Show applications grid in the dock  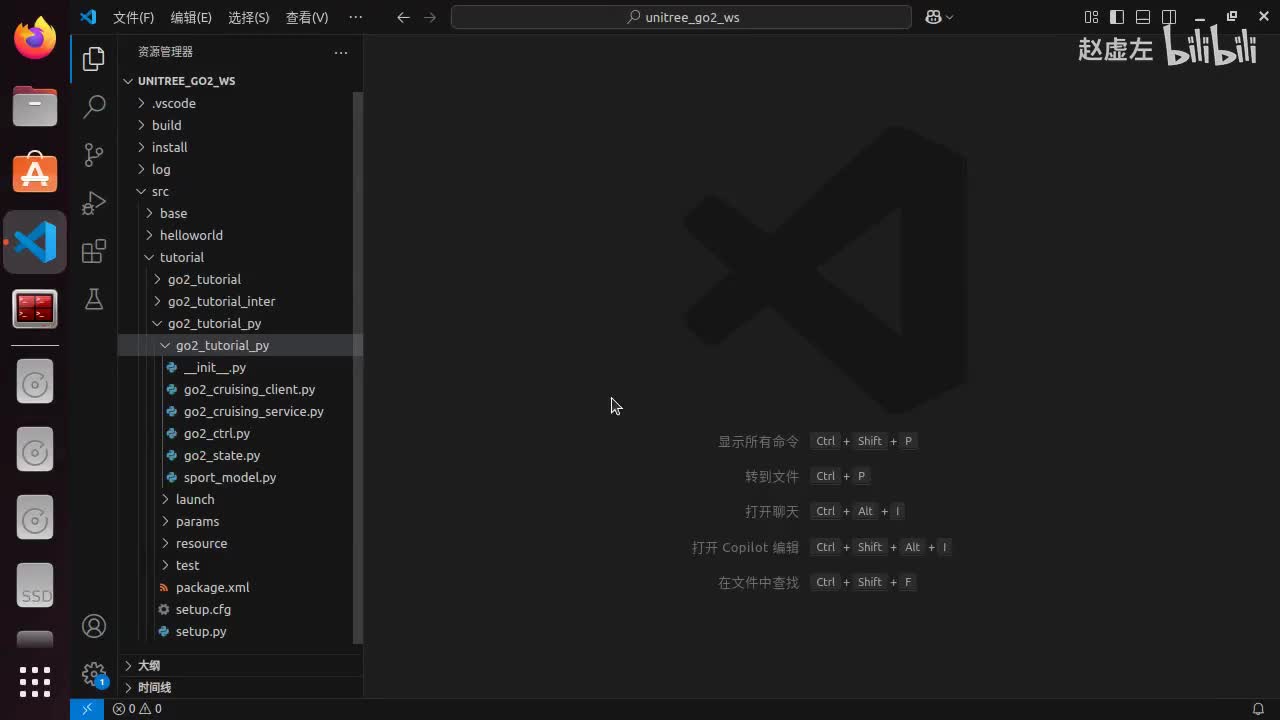point(35,682)
